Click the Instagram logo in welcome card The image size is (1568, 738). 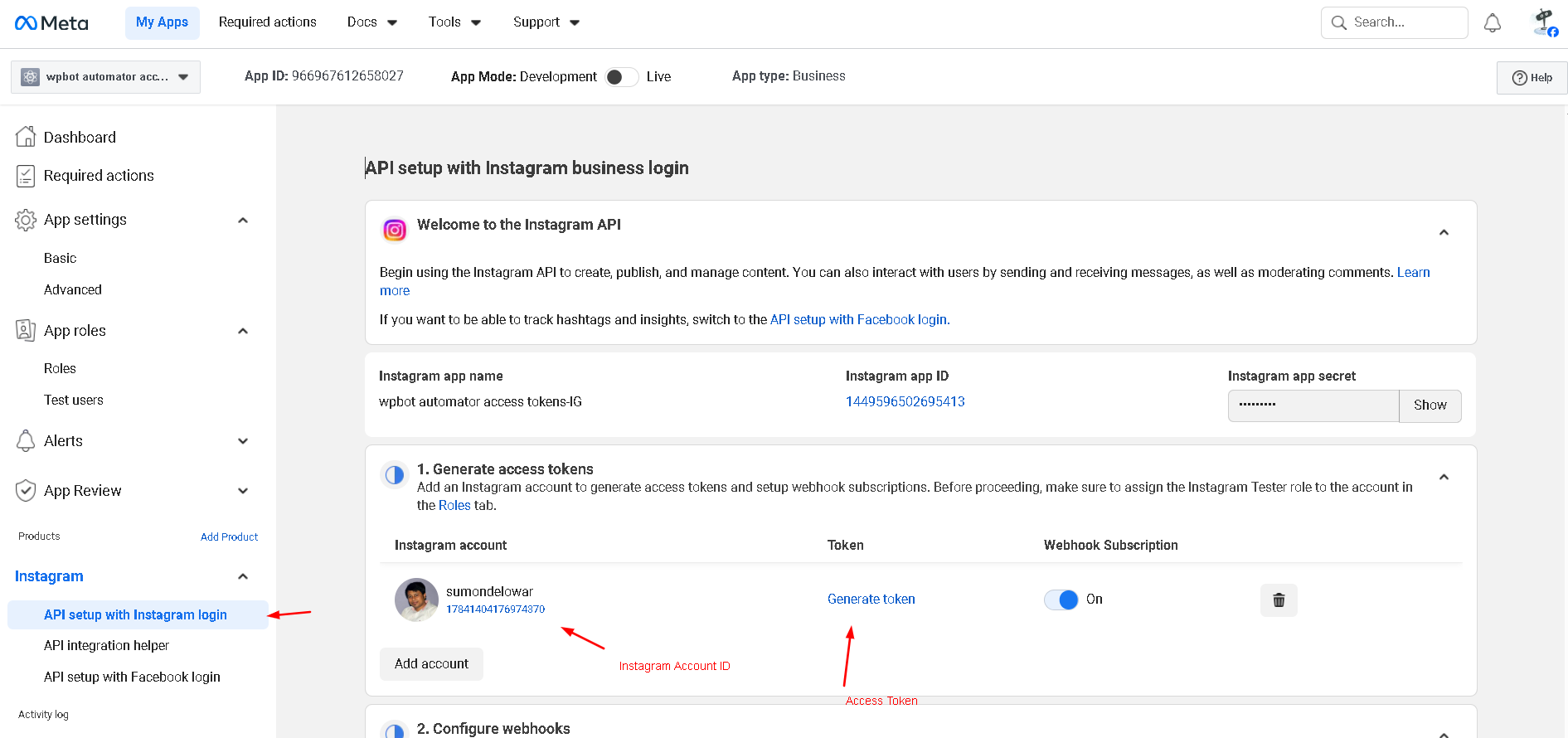[x=395, y=230]
